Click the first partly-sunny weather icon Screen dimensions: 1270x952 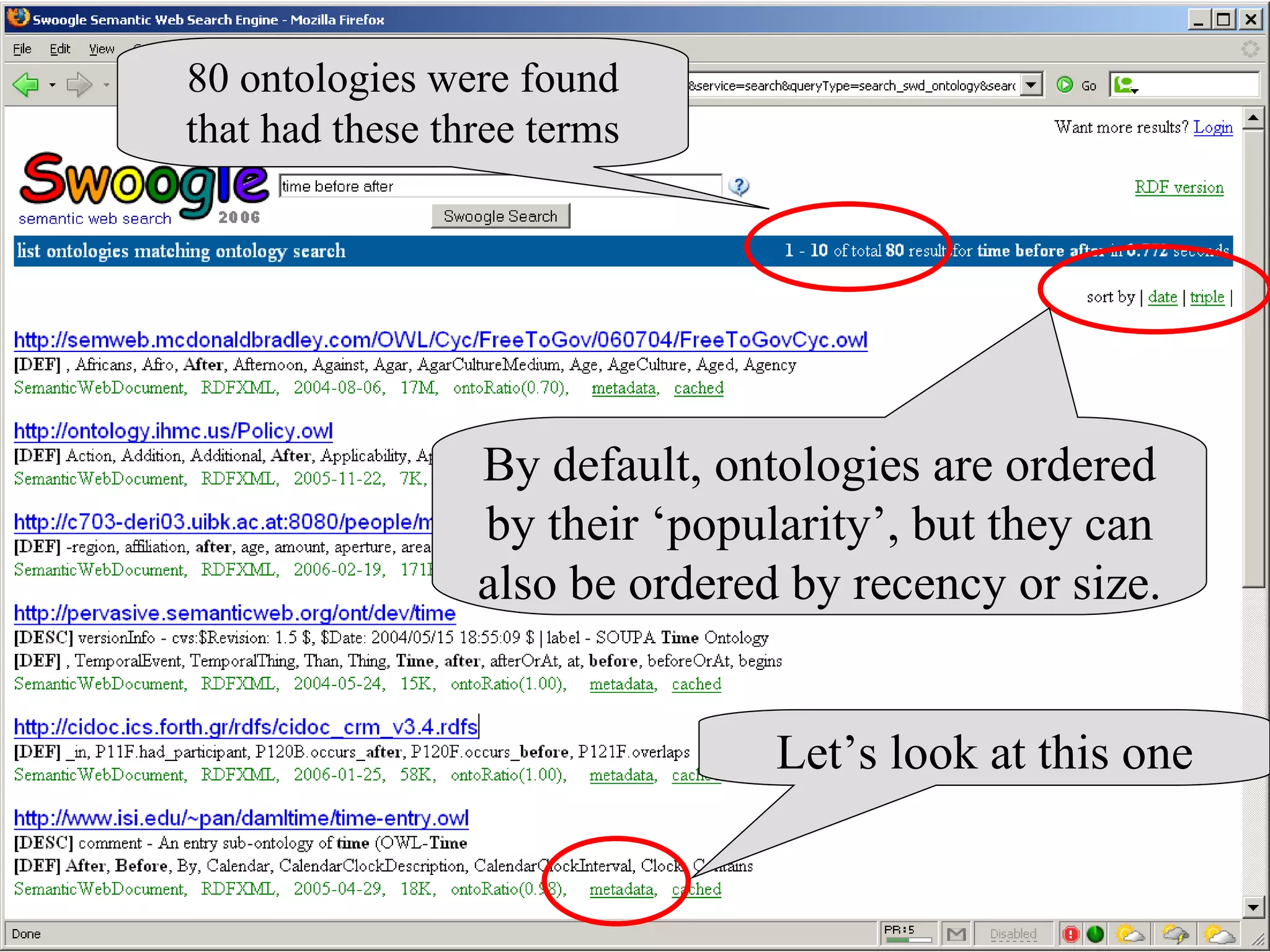(1130, 933)
